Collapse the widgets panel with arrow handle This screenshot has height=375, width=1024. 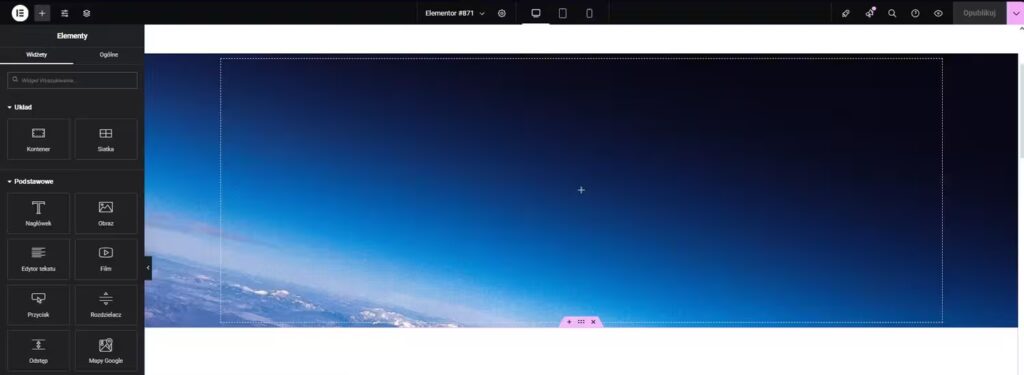[148, 268]
